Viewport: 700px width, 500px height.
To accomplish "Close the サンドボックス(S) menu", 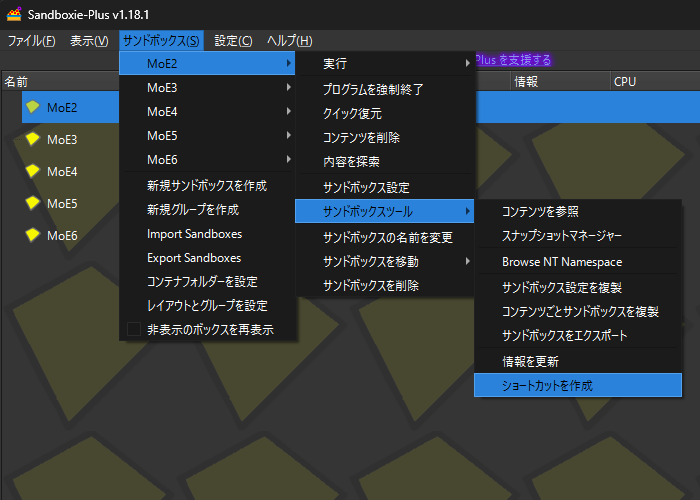I will [x=161, y=41].
